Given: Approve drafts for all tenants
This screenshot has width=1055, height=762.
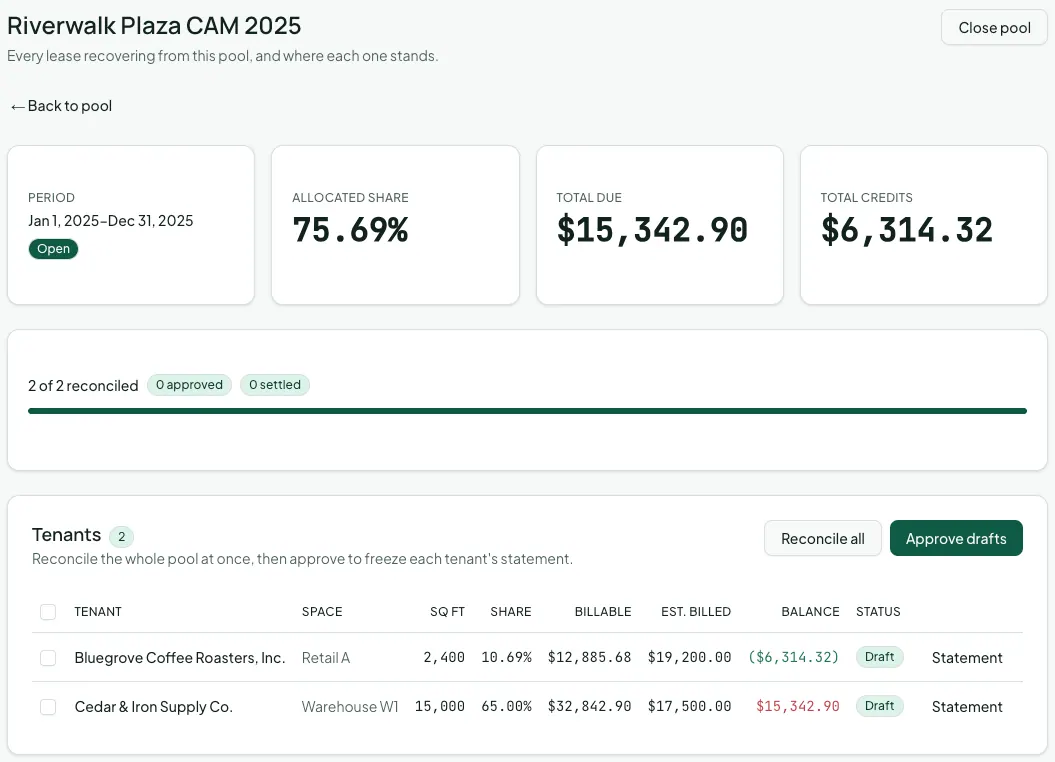Looking at the screenshot, I should point(956,538).
